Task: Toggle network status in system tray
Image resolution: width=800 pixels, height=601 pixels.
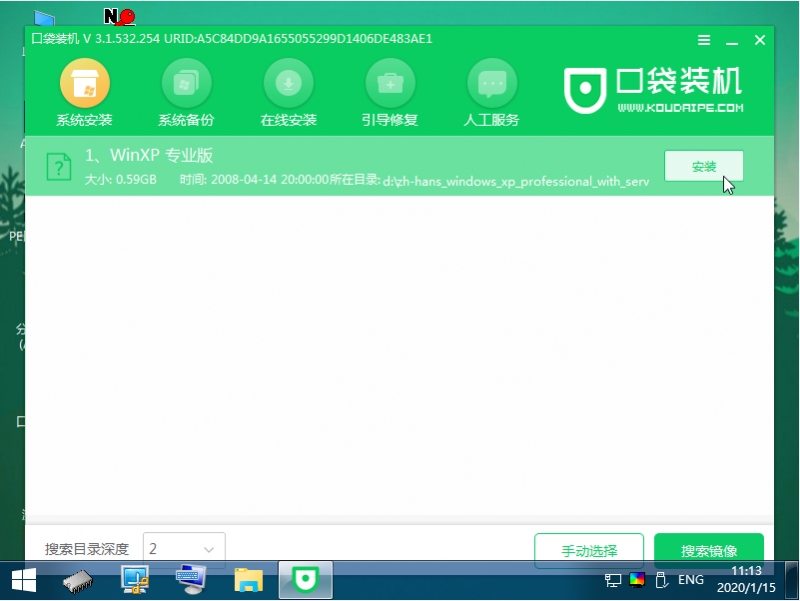Action: (612, 580)
